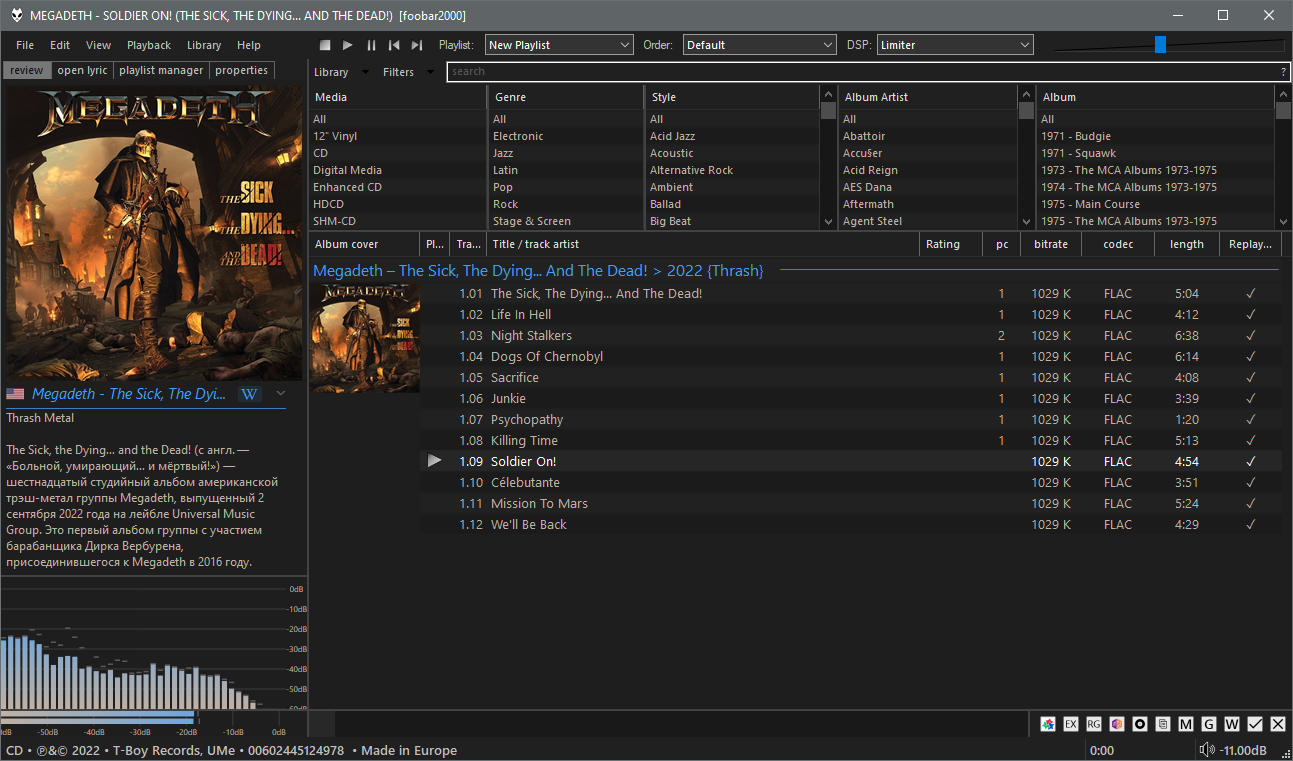
Task: Click the X icon in bottom toolbar
Action: point(1278,724)
